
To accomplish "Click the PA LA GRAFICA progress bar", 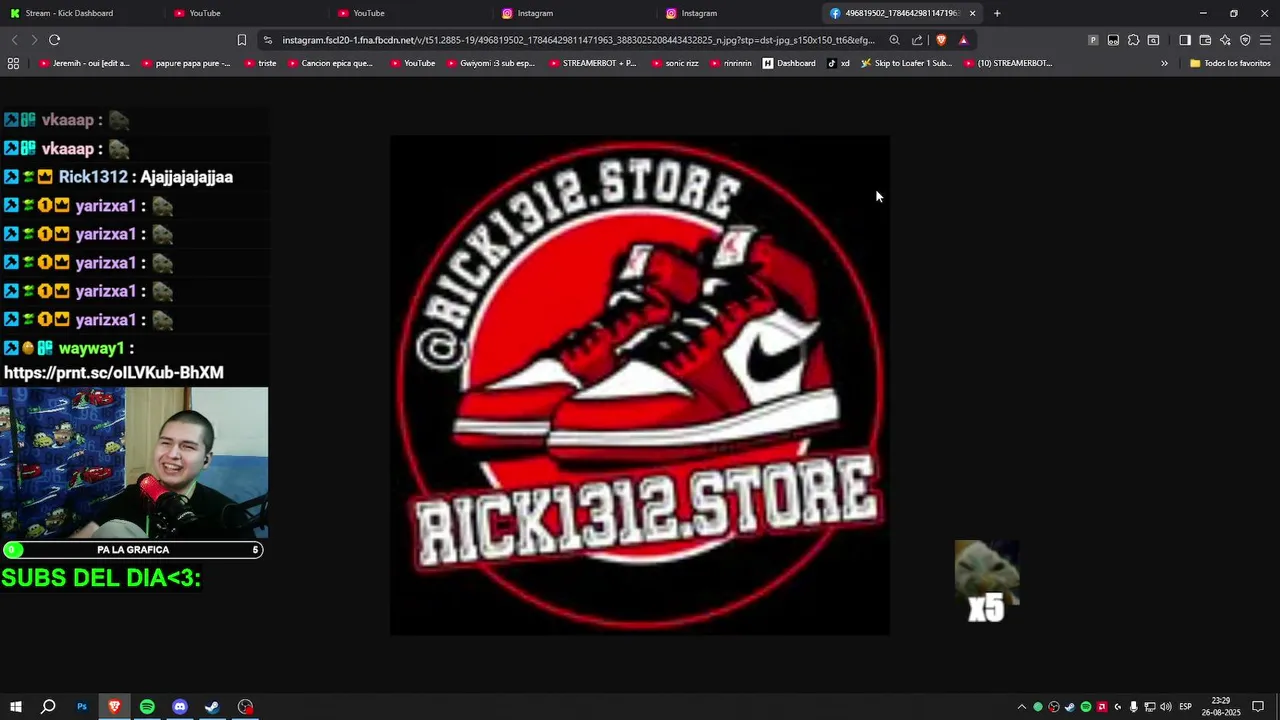I will [132, 550].
